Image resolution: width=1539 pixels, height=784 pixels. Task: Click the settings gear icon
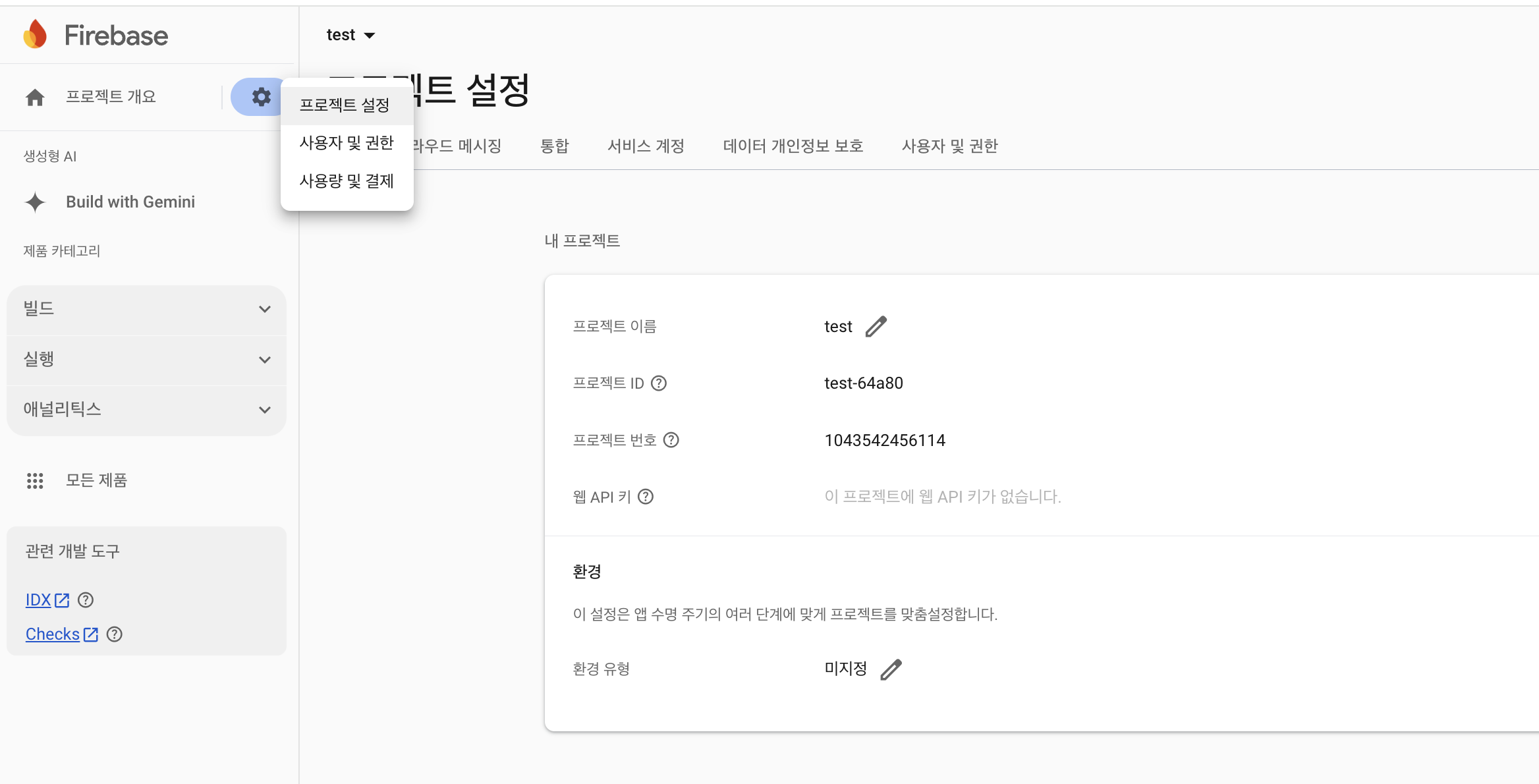pyautogui.click(x=261, y=97)
